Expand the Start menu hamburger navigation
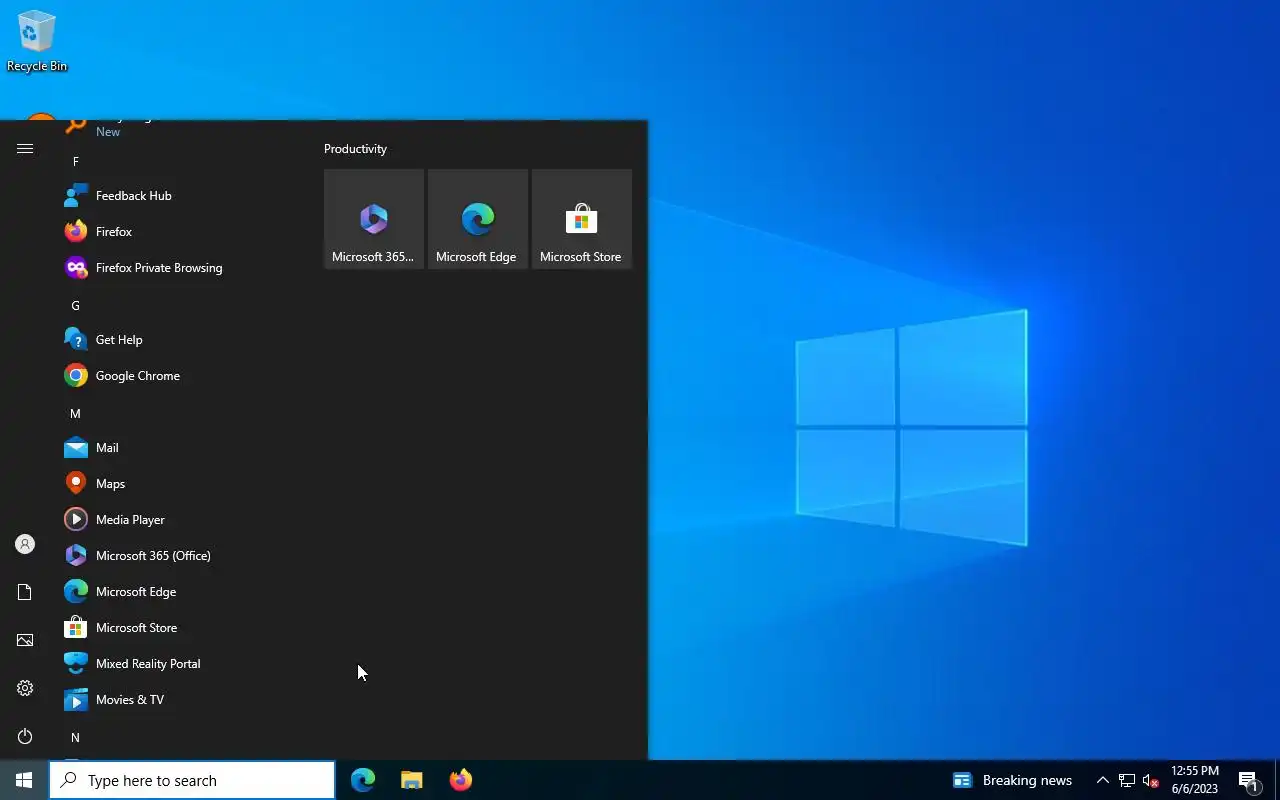The image size is (1280, 800). (x=25, y=149)
